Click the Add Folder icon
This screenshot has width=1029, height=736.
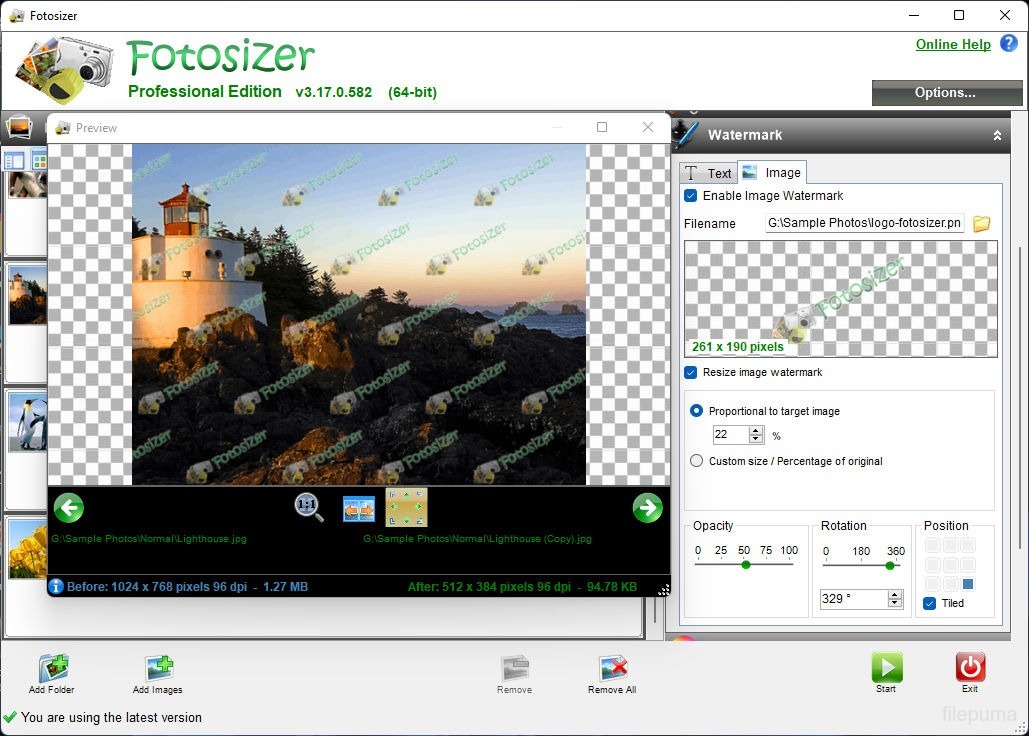(52, 669)
